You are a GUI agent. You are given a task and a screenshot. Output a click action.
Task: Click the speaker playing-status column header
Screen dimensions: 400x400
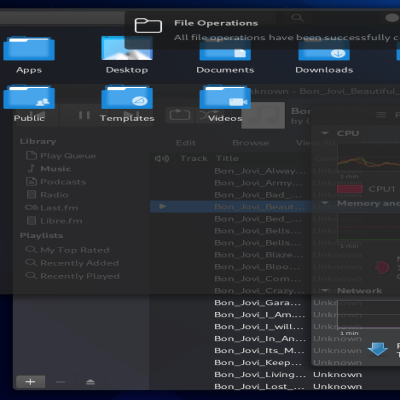(x=162, y=158)
